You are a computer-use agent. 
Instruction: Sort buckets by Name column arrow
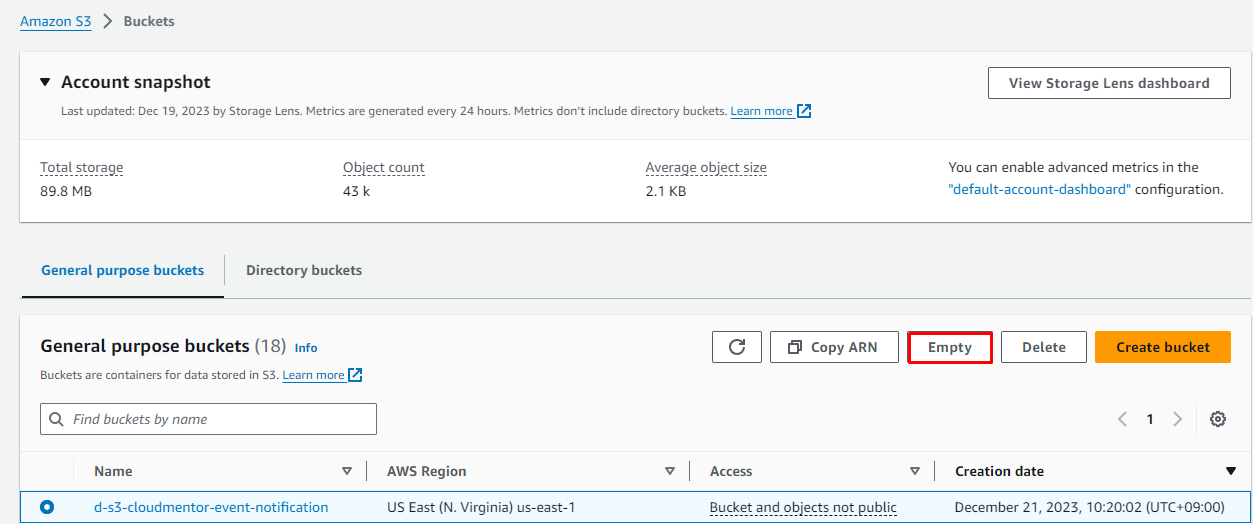[x=347, y=471]
